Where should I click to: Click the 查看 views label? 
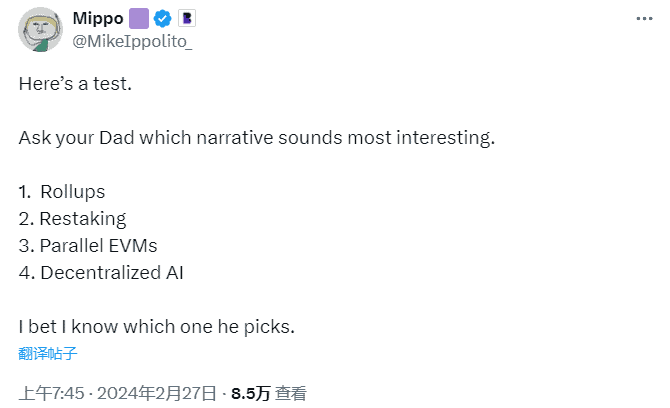(291, 393)
